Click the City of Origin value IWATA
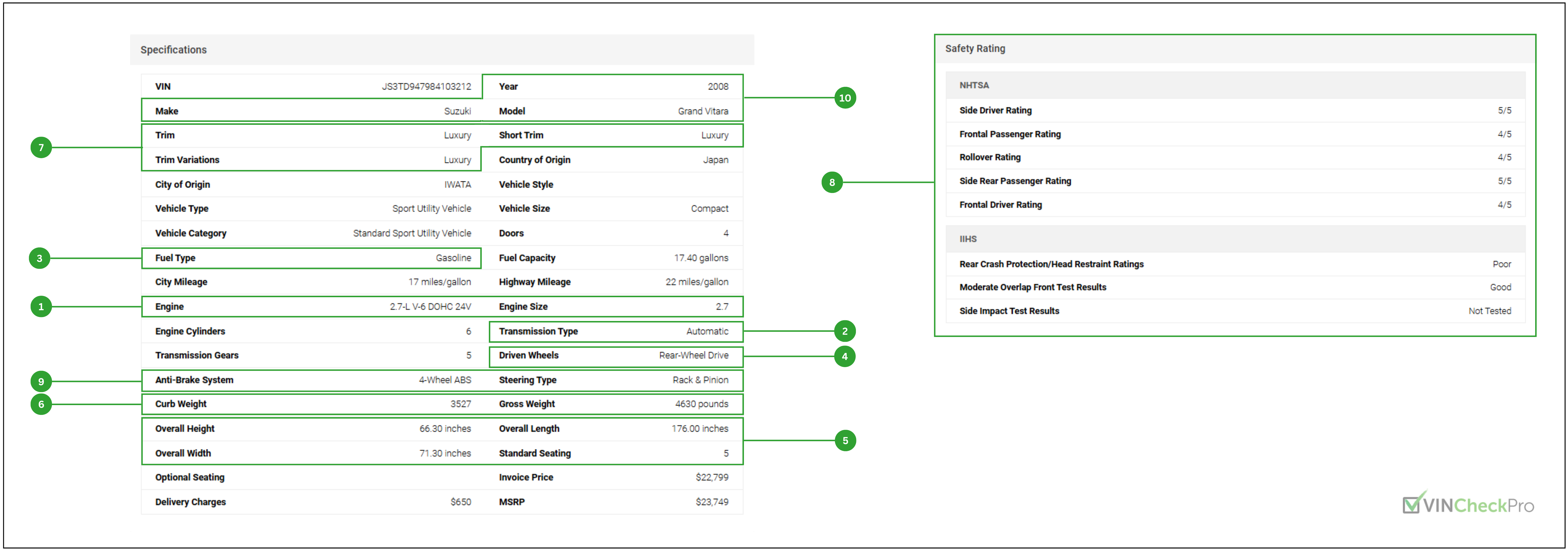The image size is (1568, 551). 457,184
